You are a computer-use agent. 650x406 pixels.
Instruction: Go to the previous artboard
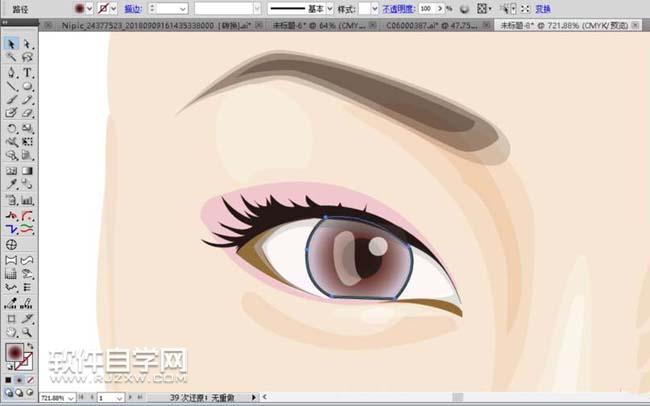click(x=92, y=397)
